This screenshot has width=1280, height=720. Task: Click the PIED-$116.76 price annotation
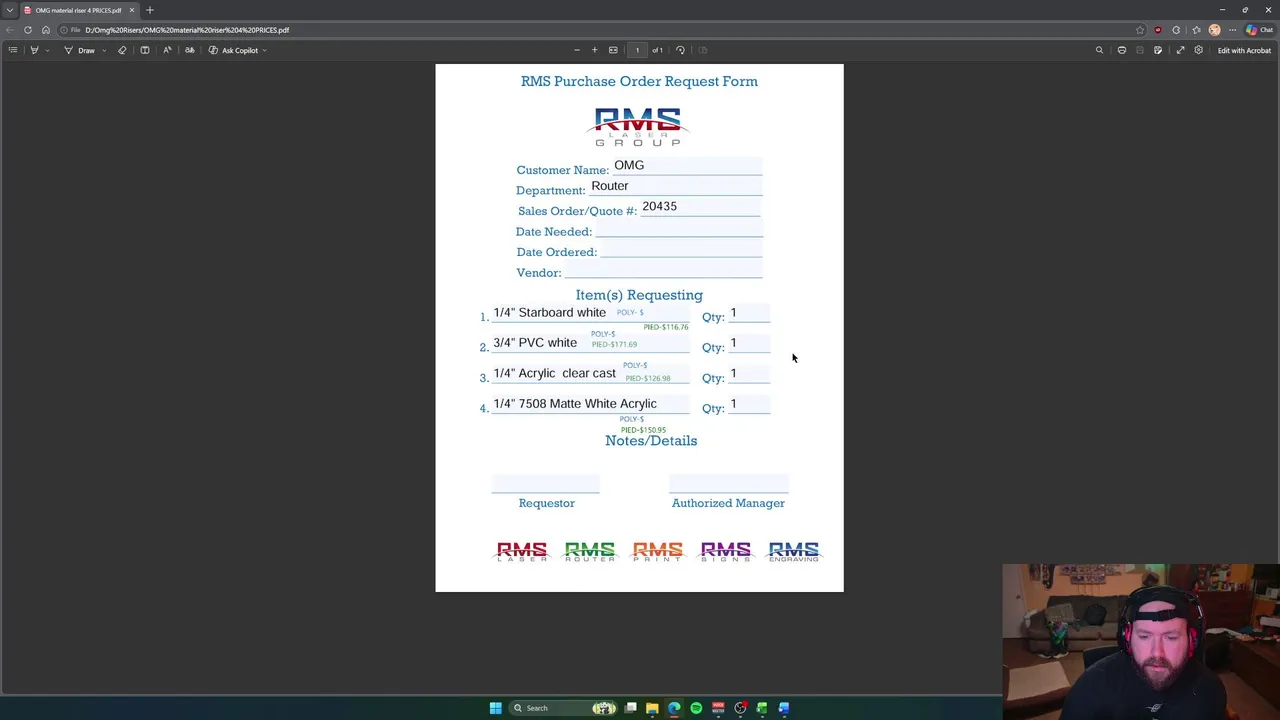click(666, 327)
